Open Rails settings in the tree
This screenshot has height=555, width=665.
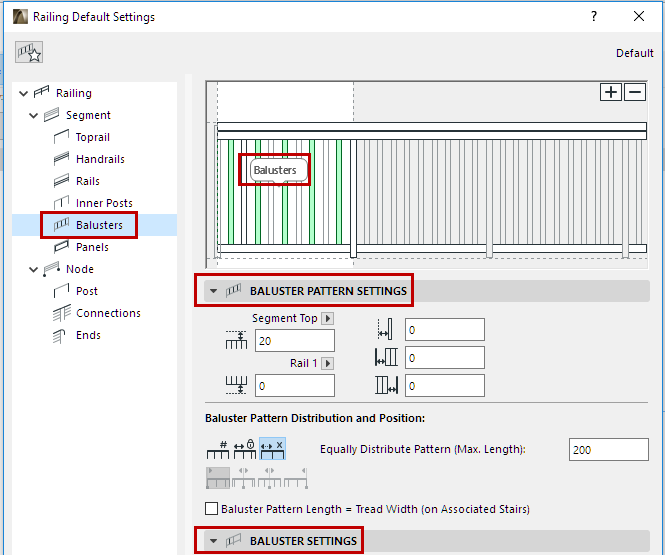[x=88, y=181]
